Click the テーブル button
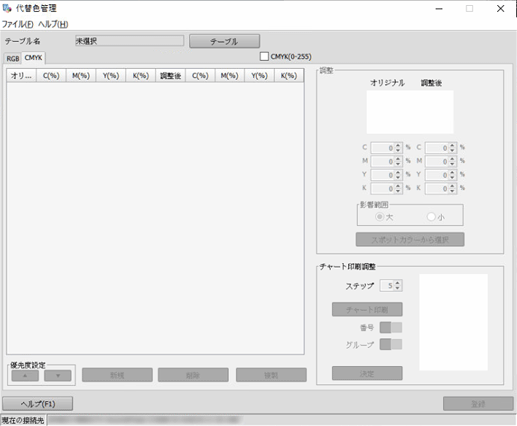Image resolution: width=517 pixels, height=426 pixels. coord(224,41)
